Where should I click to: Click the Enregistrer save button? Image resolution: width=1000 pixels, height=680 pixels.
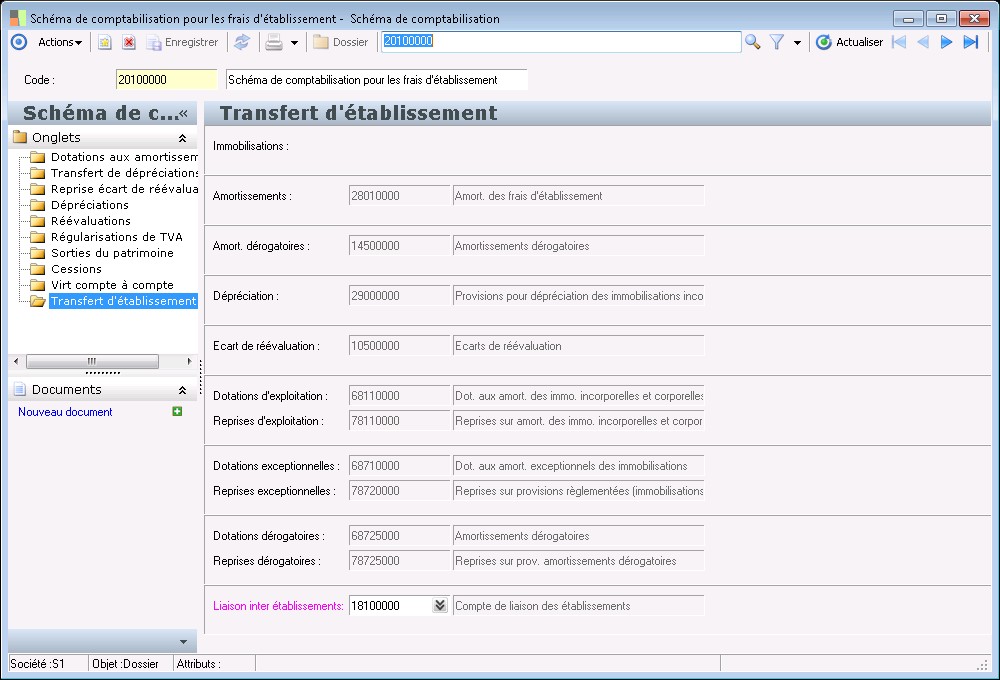182,42
